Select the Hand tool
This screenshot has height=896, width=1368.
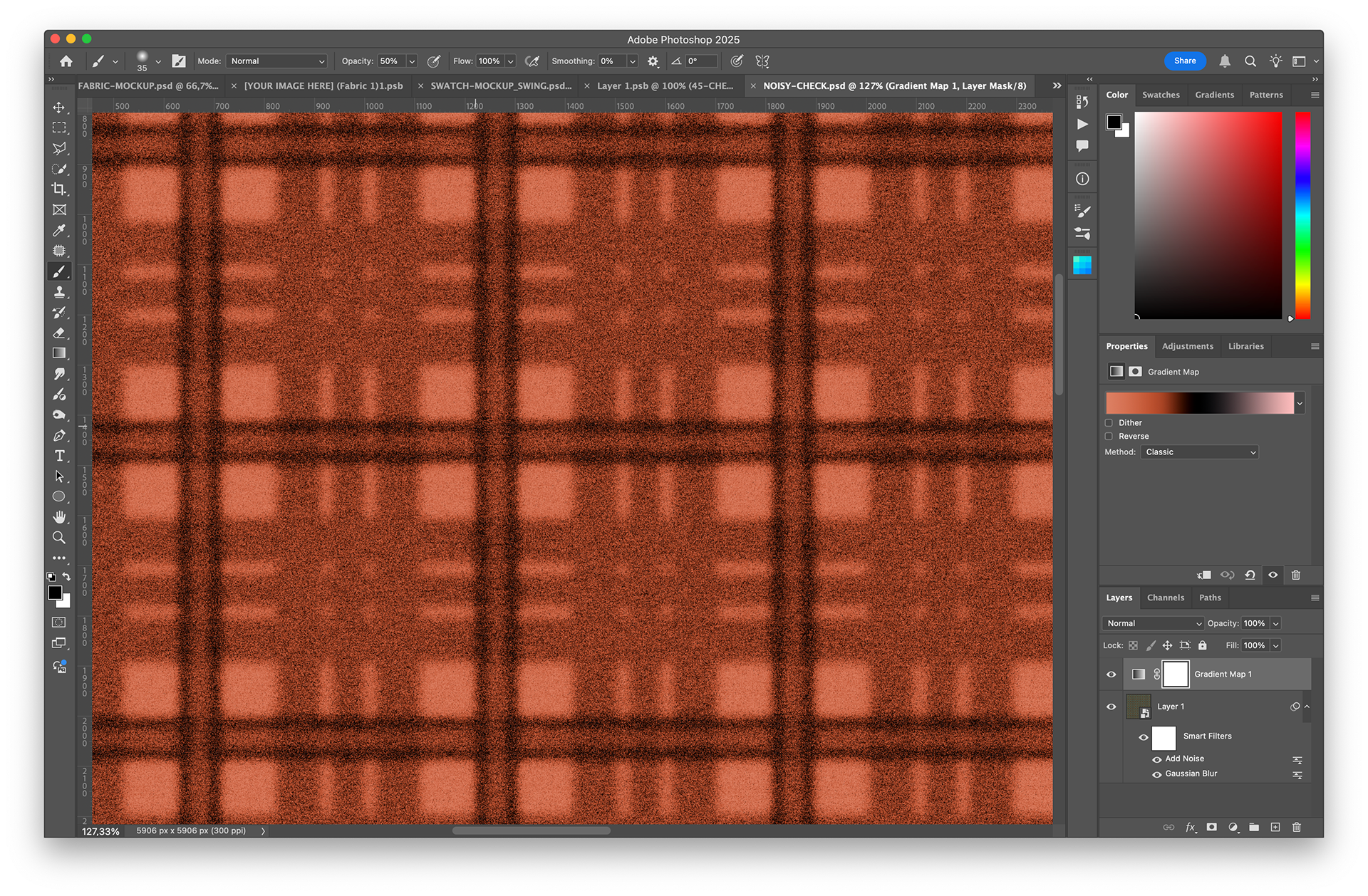coord(59,517)
